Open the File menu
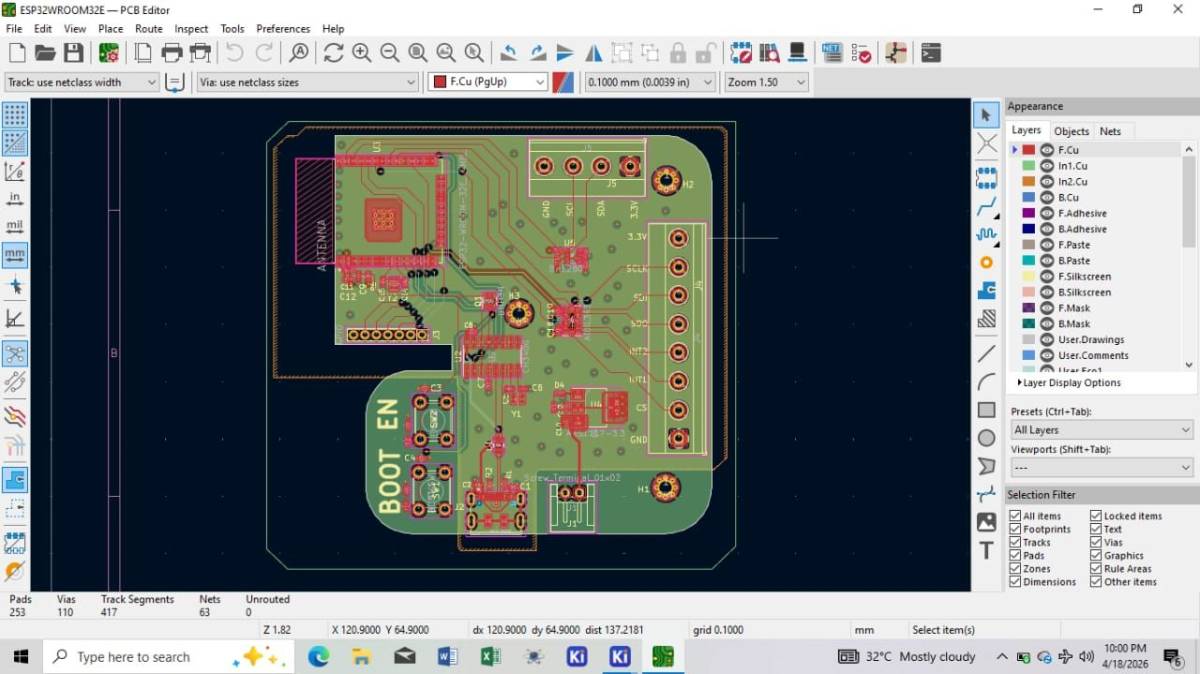Image resolution: width=1200 pixels, height=674 pixels. click(13, 29)
